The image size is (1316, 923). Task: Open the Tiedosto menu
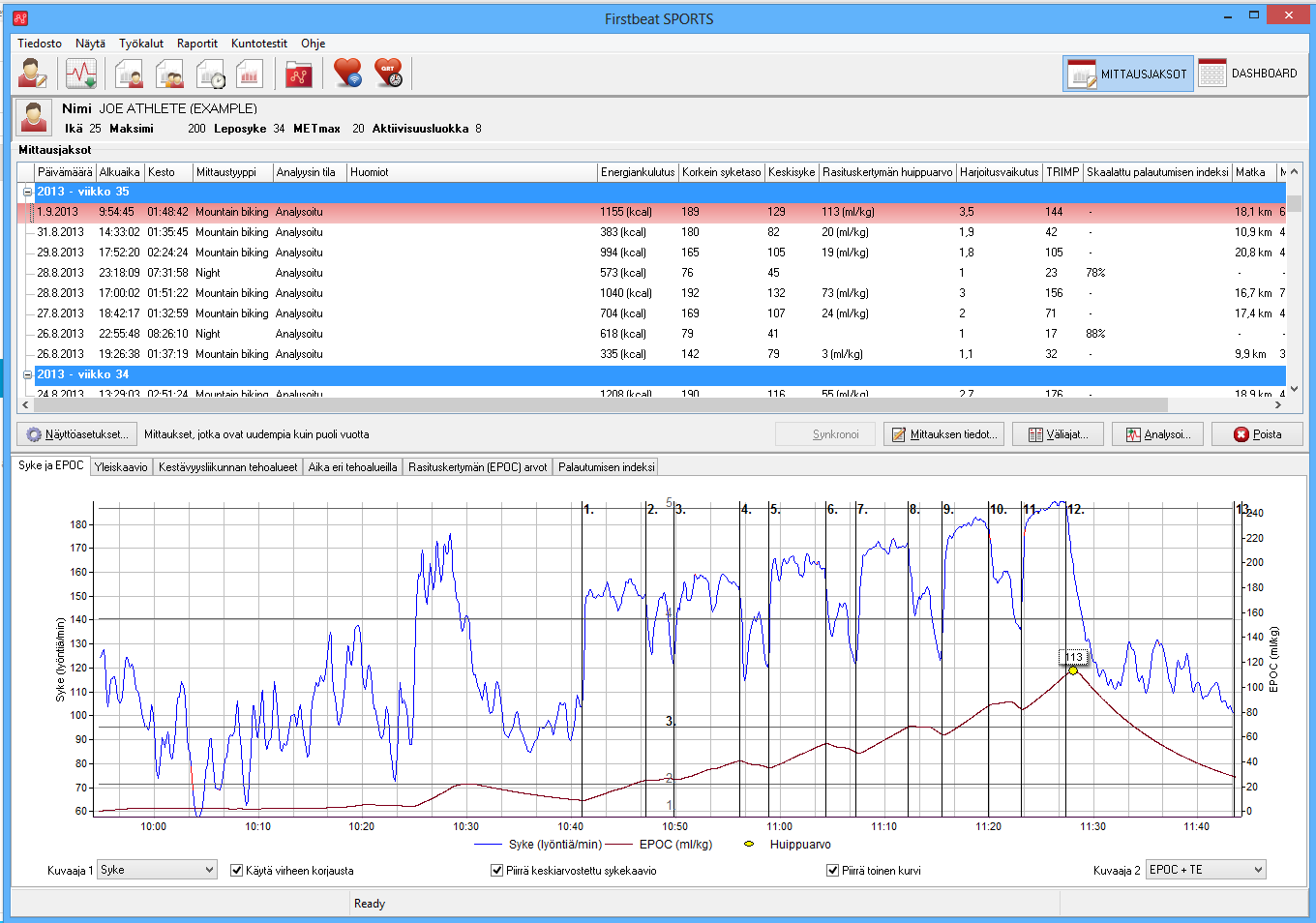pos(40,44)
